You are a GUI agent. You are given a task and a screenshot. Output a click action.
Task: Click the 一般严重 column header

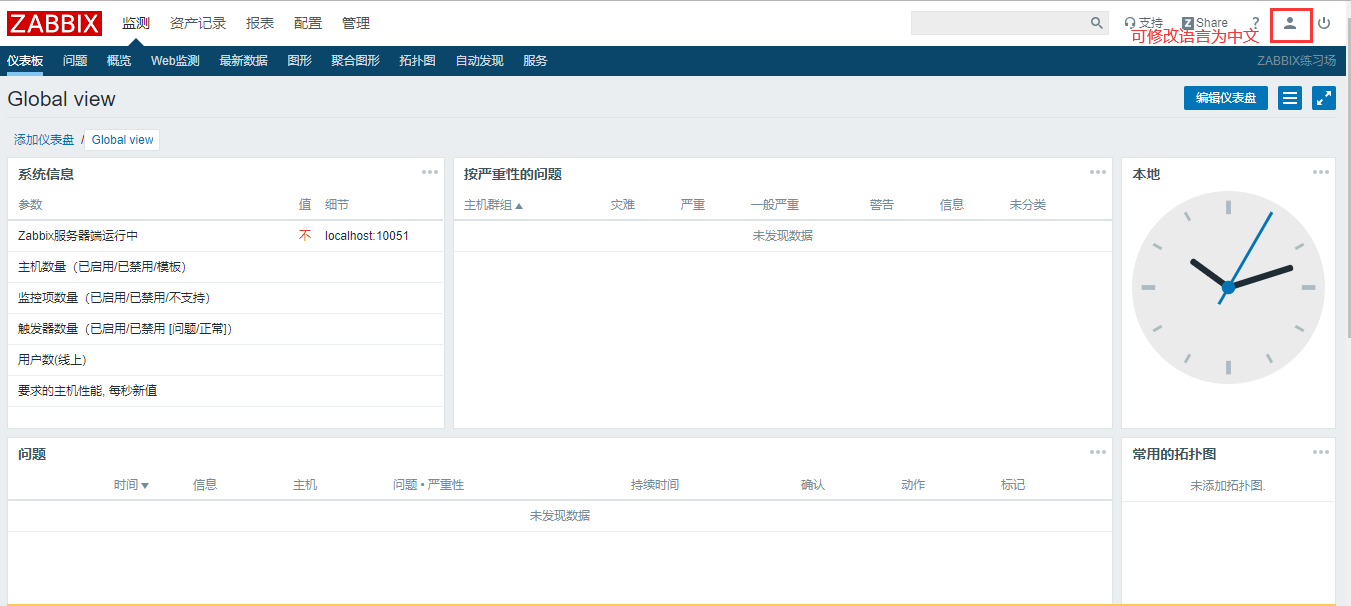(x=774, y=205)
